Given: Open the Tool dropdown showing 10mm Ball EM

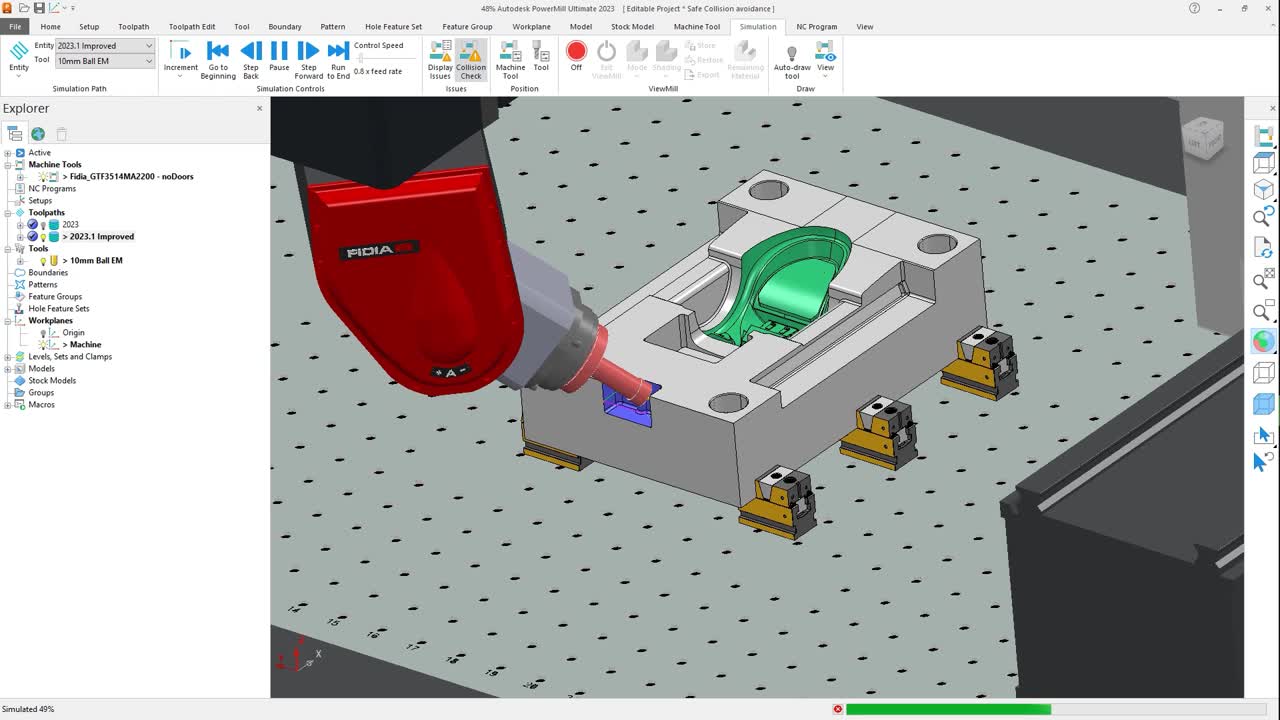Looking at the screenshot, I should pyautogui.click(x=105, y=61).
